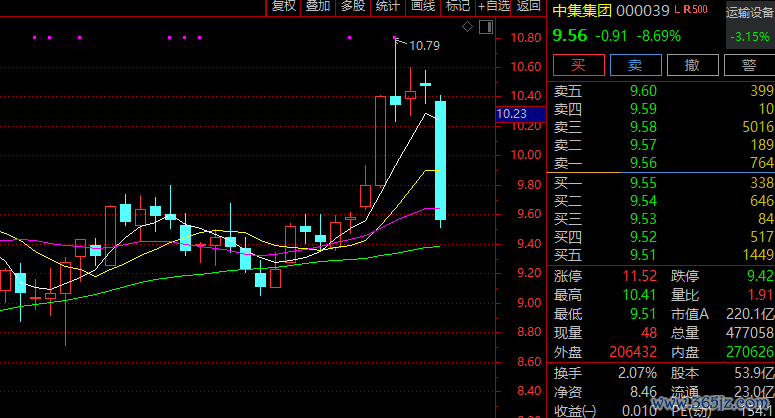Click the 10.80 axis price label
This screenshot has width=775, height=418.
(x=525, y=38)
